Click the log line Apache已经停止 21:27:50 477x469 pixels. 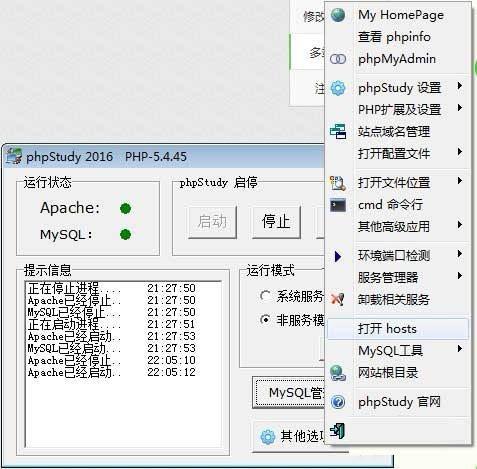click(x=112, y=300)
